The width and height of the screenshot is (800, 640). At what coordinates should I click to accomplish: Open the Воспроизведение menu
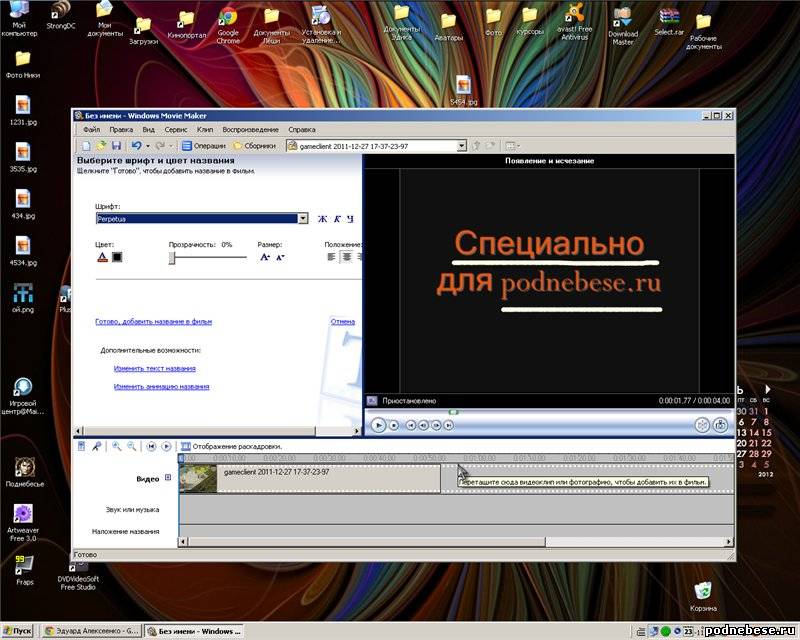coord(251,130)
